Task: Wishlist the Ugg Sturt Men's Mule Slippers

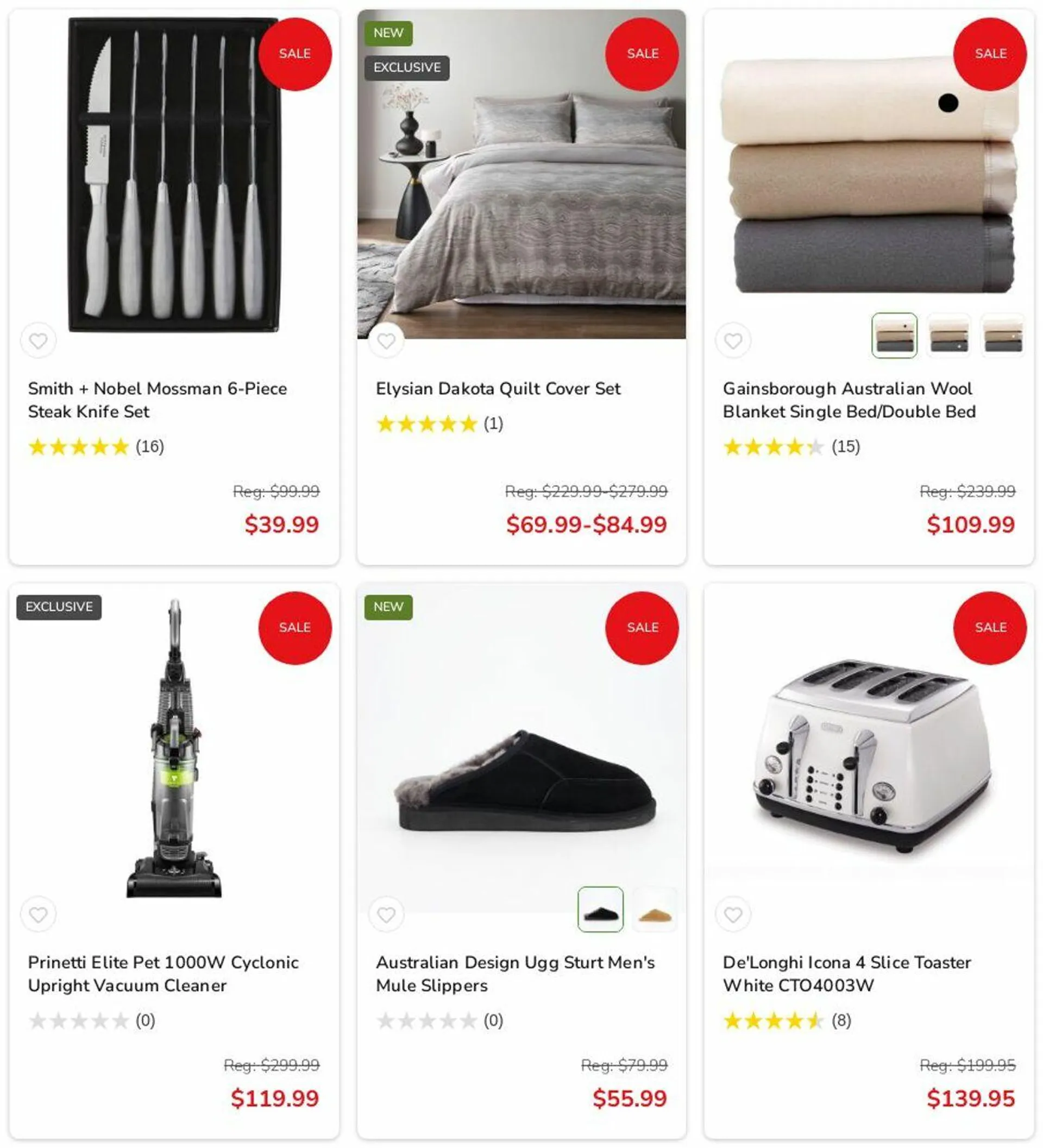Action: [386, 914]
